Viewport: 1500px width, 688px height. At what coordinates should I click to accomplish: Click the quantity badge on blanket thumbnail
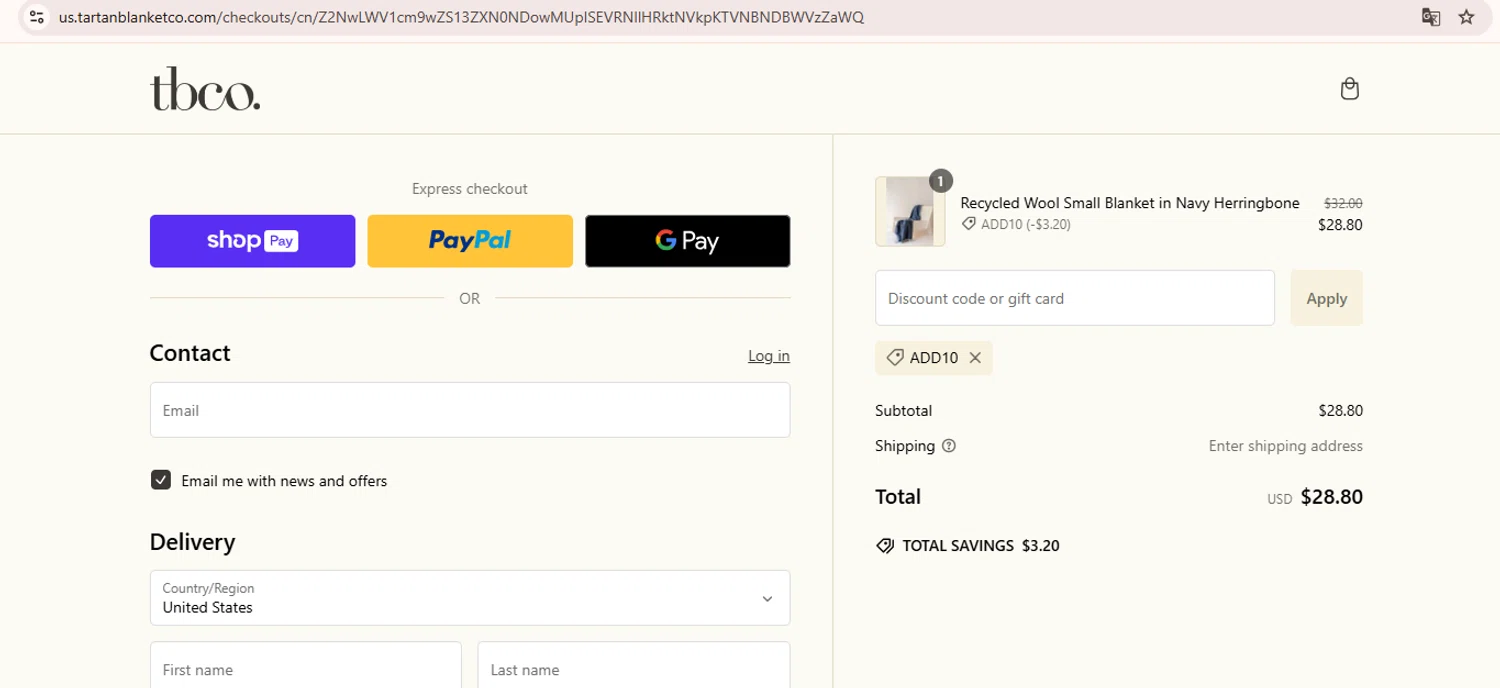click(940, 181)
